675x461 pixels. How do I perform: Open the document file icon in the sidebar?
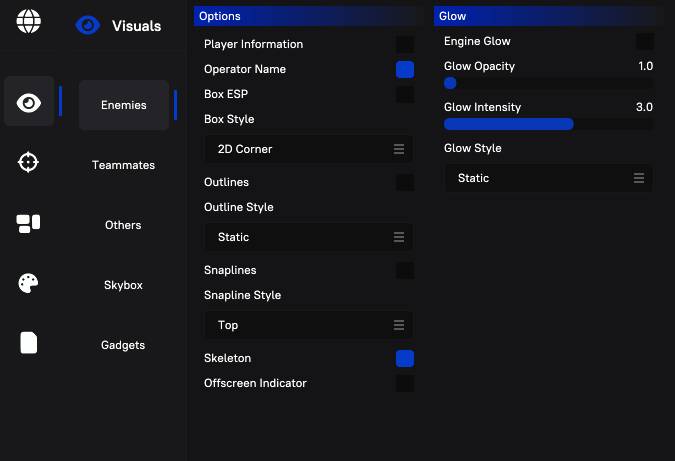tap(29, 343)
